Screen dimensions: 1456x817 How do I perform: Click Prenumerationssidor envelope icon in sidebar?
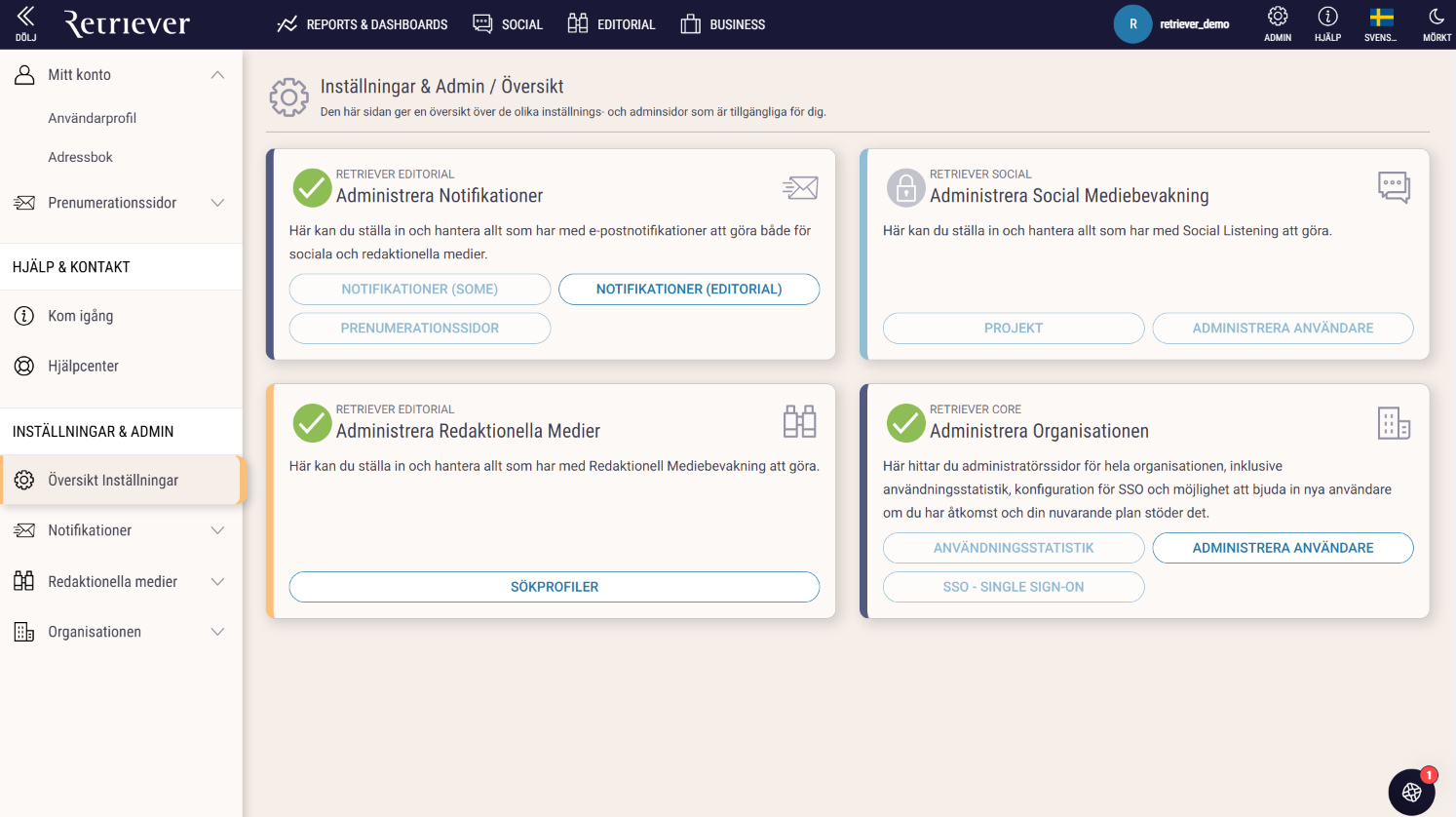point(24,203)
